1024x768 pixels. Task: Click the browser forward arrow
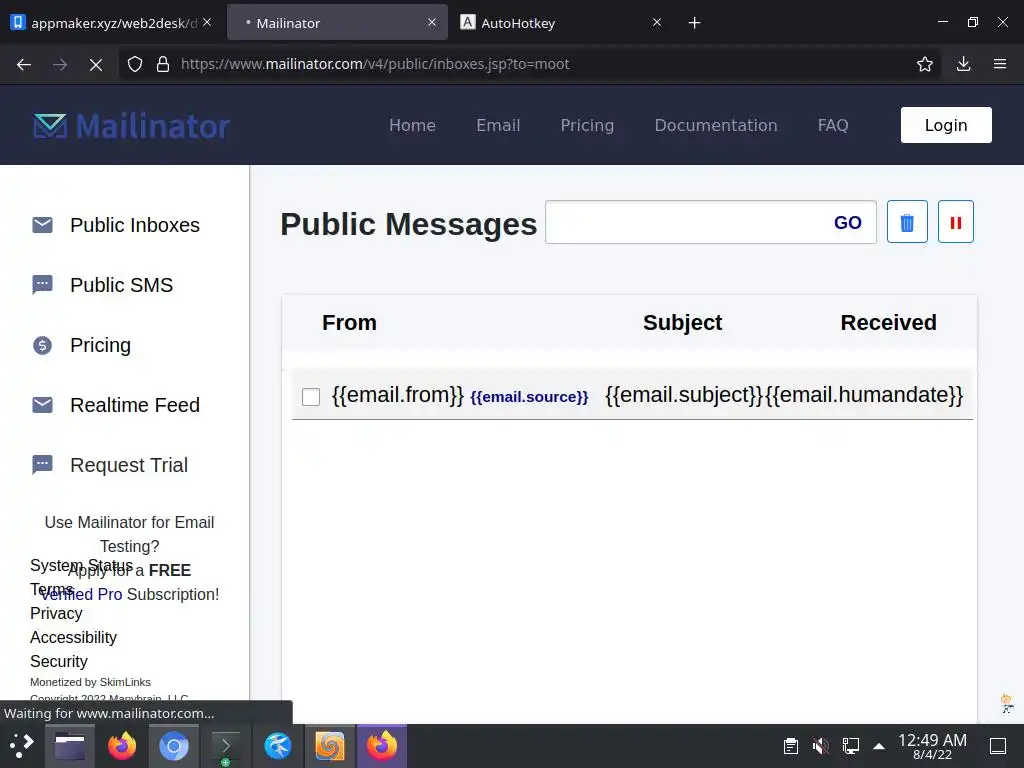click(60, 64)
